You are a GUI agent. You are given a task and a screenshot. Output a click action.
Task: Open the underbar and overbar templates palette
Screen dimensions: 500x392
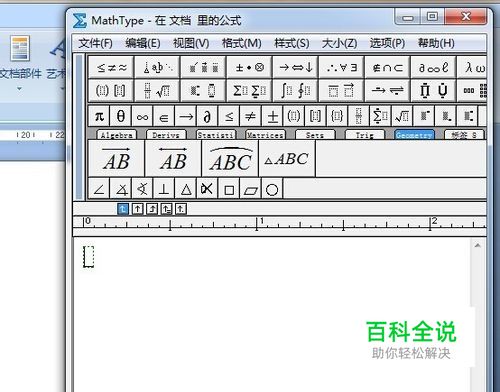pyautogui.click(x=341, y=90)
